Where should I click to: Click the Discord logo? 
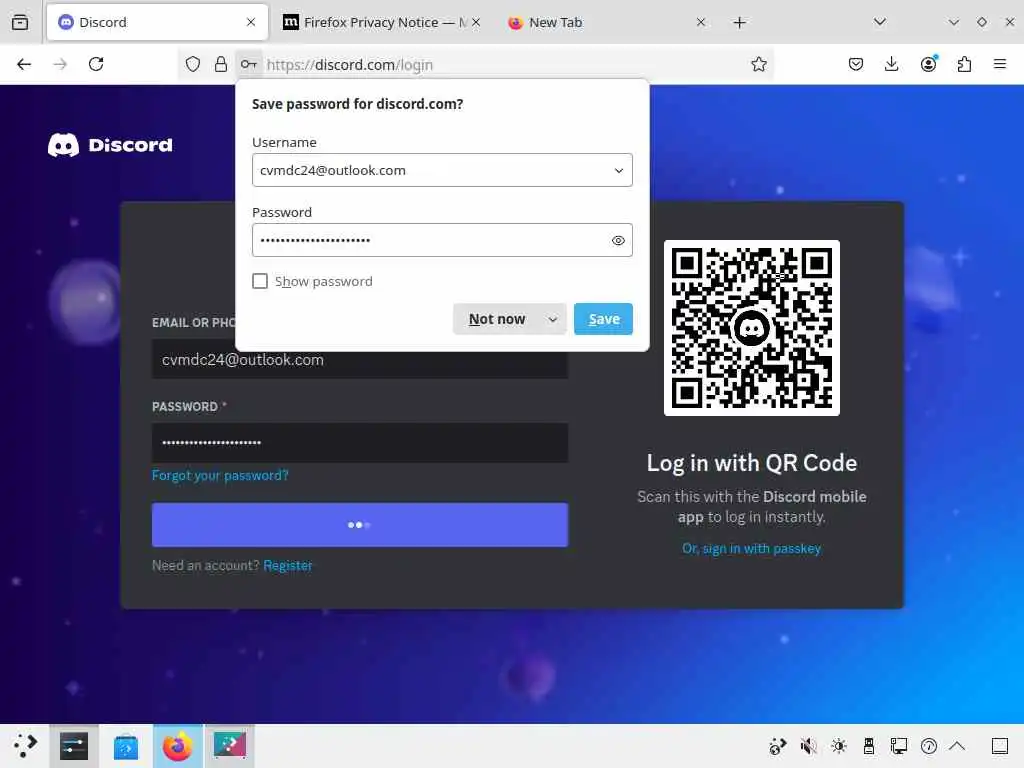[x=110, y=145]
